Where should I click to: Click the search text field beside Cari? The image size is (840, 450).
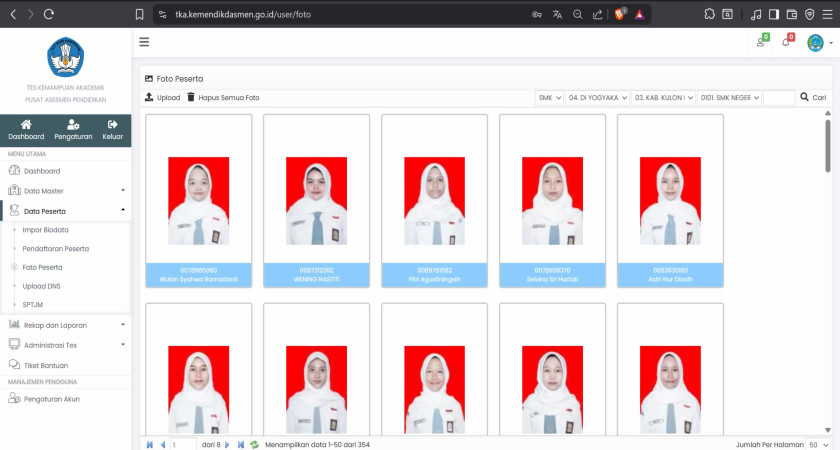point(779,98)
